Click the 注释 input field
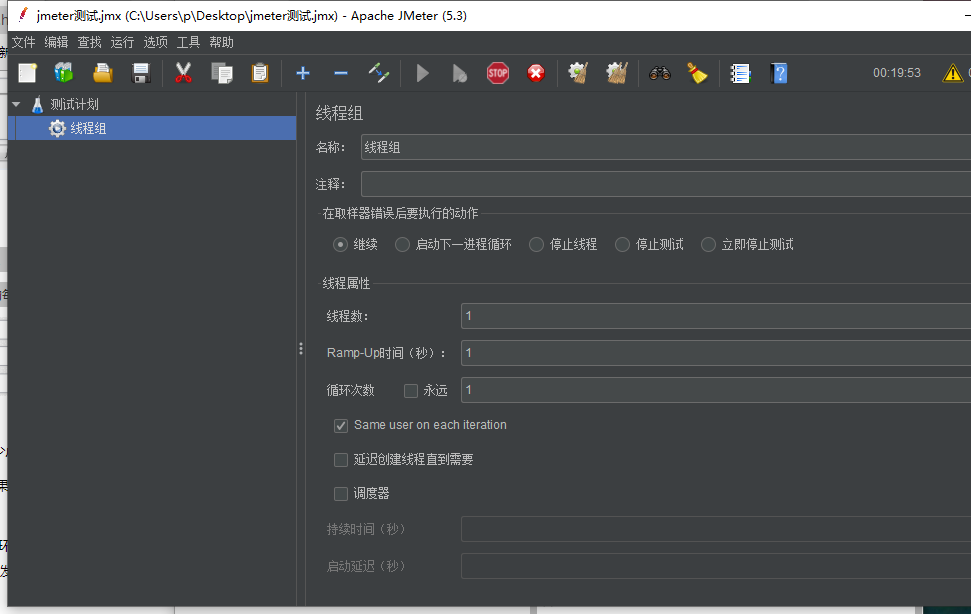Viewport: 971px width, 614px height. [x=666, y=184]
